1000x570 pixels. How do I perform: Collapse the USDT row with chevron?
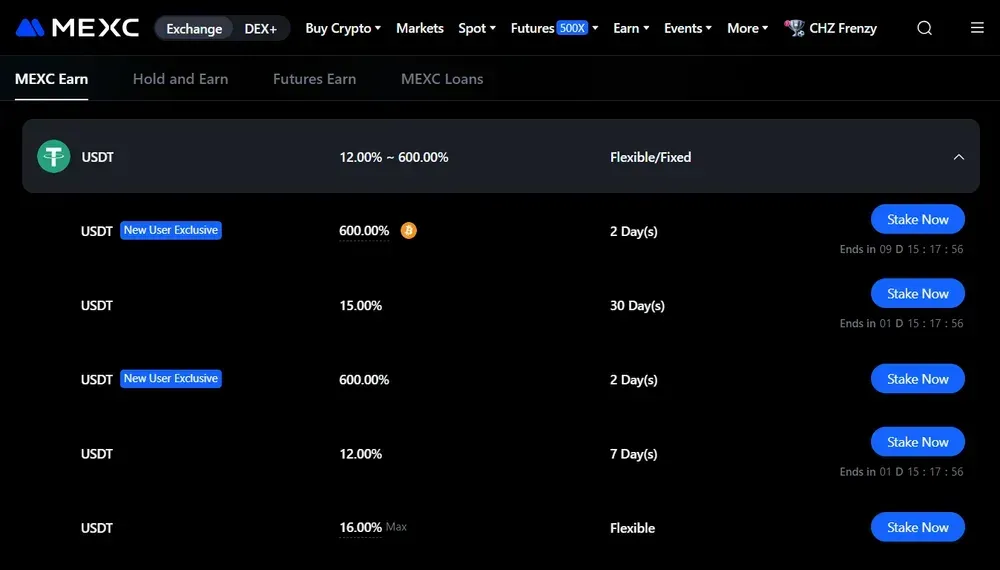tap(959, 157)
